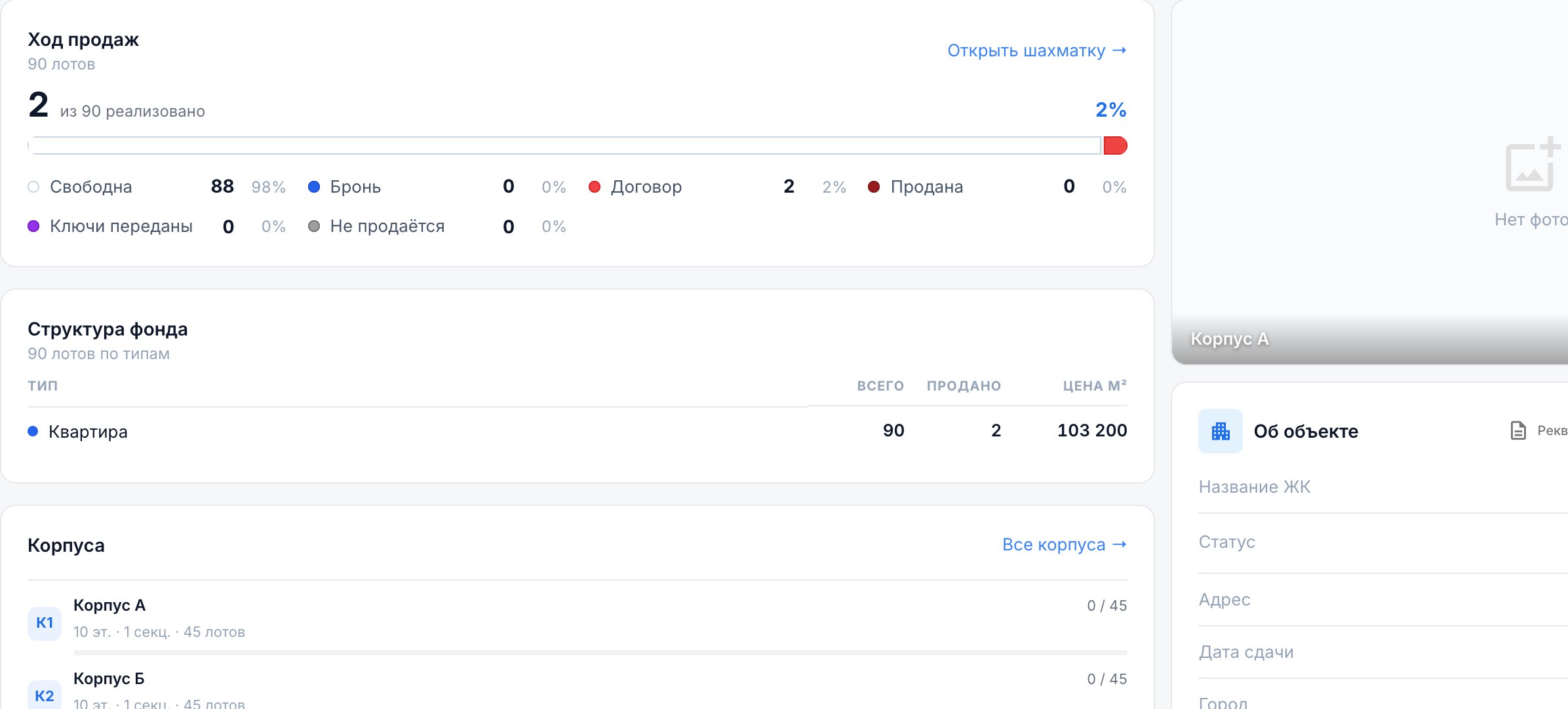Click the ЦЕНА М² column header
1568x709 pixels.
click(x=1095, y=385)
